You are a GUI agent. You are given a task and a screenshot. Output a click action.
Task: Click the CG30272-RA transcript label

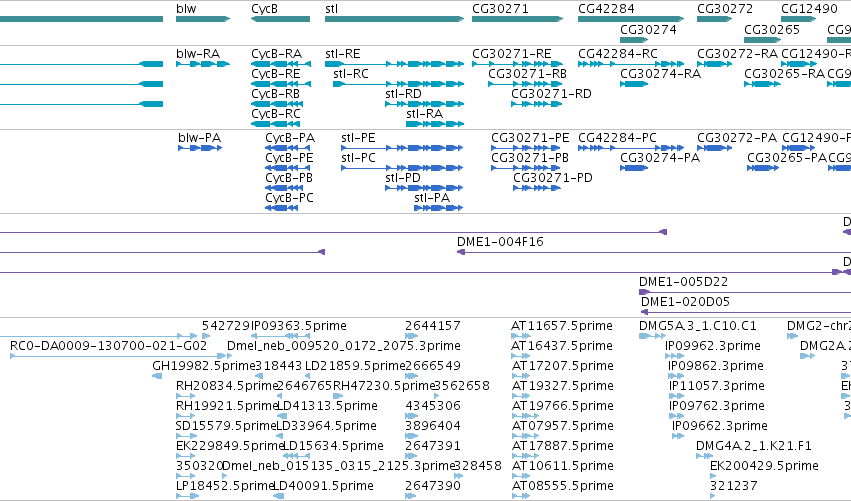(737, 54)
